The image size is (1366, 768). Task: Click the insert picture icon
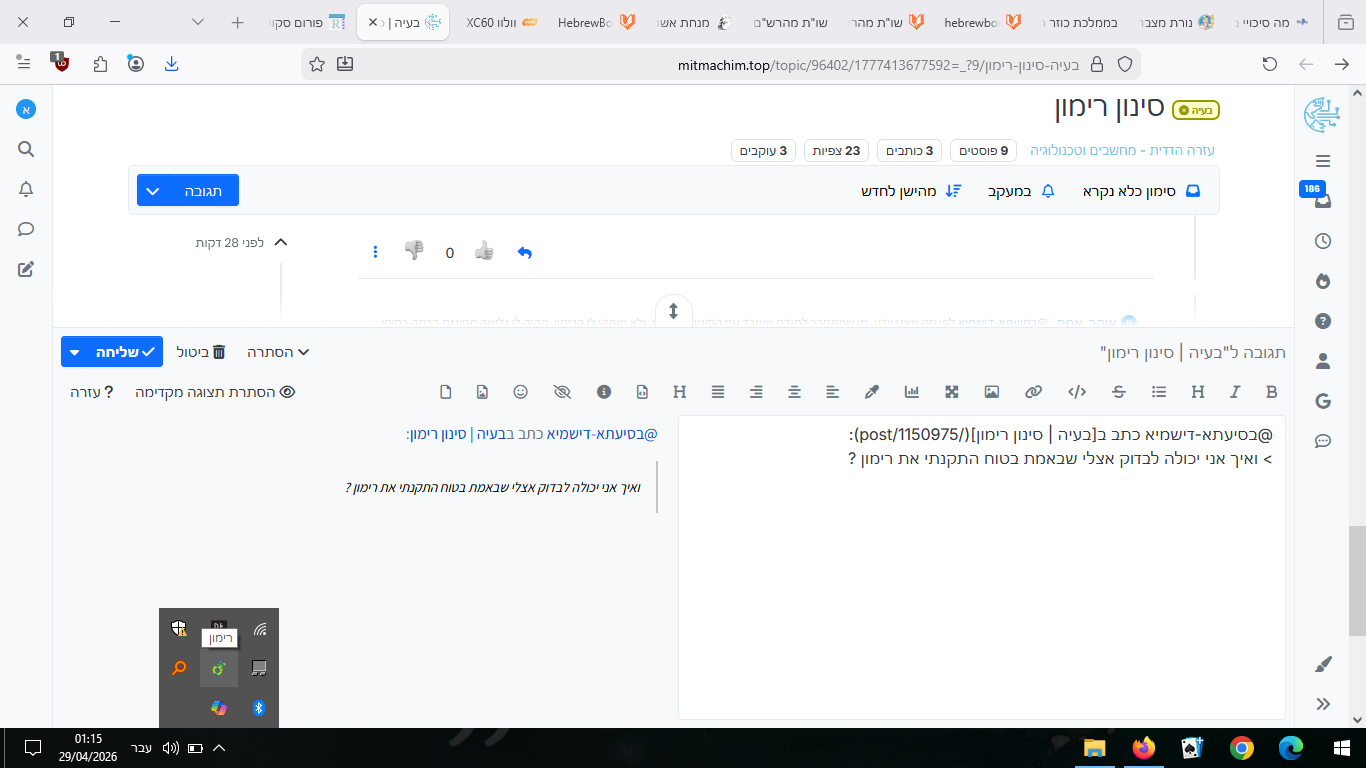tap(991, 392)
